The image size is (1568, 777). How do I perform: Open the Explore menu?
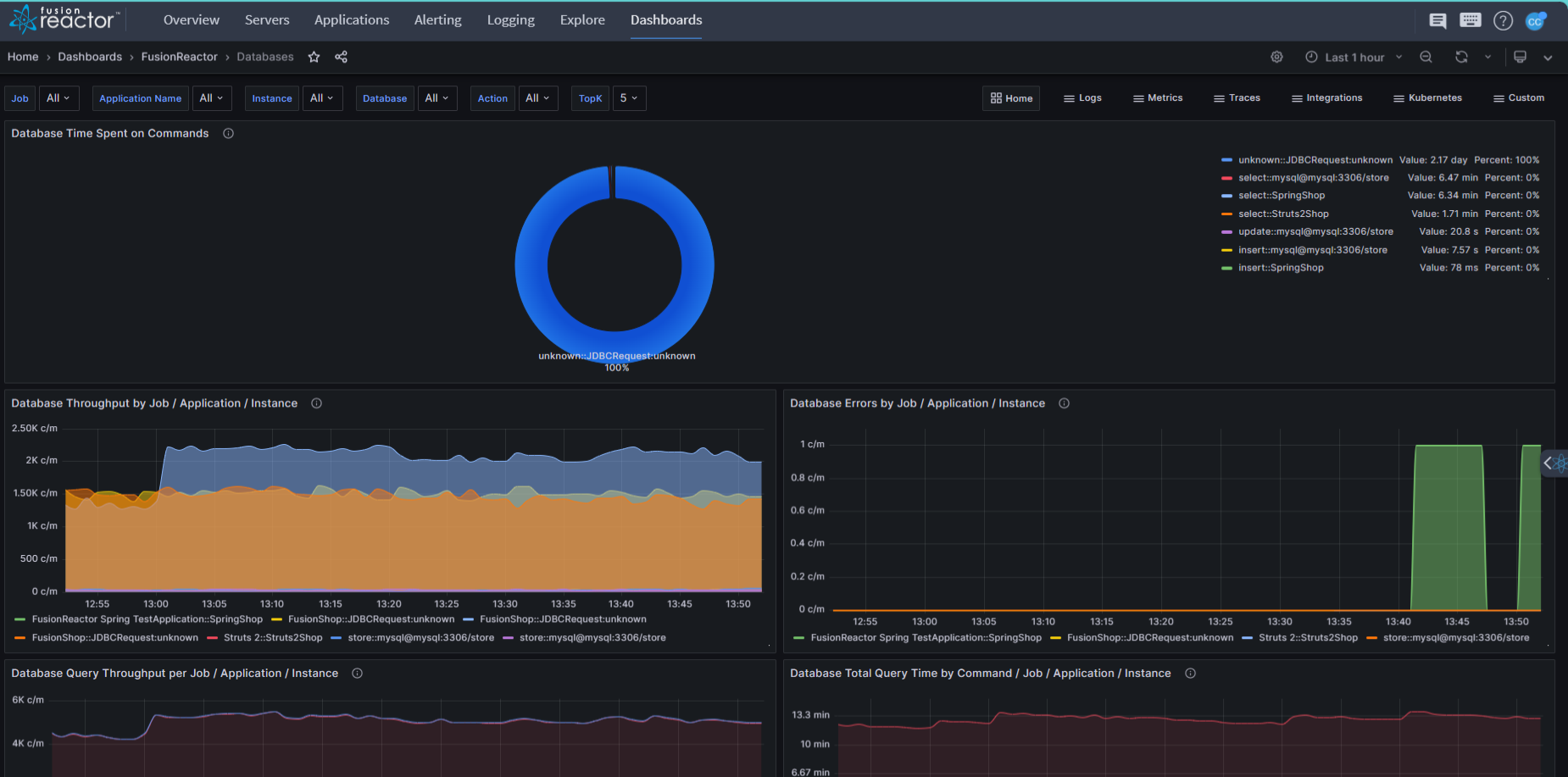(x=582, y=19)
